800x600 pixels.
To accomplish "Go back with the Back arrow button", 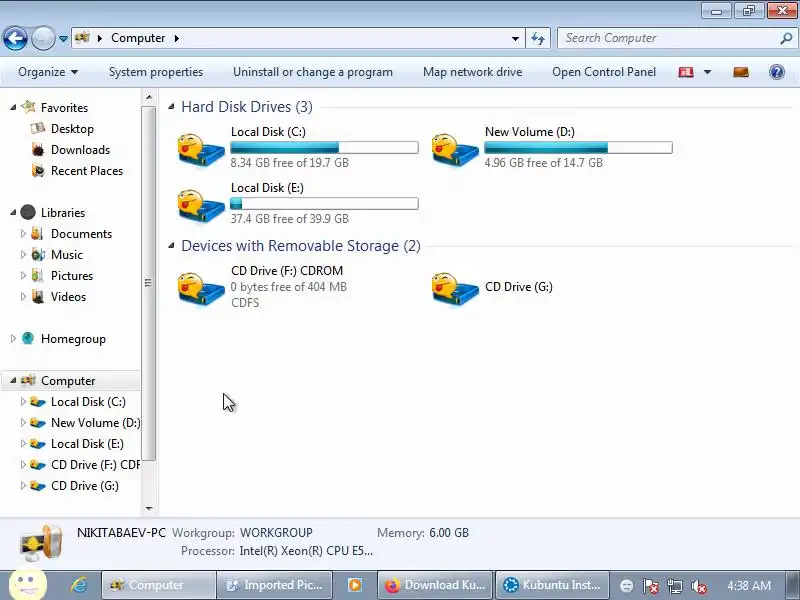I will coord(15,38).
